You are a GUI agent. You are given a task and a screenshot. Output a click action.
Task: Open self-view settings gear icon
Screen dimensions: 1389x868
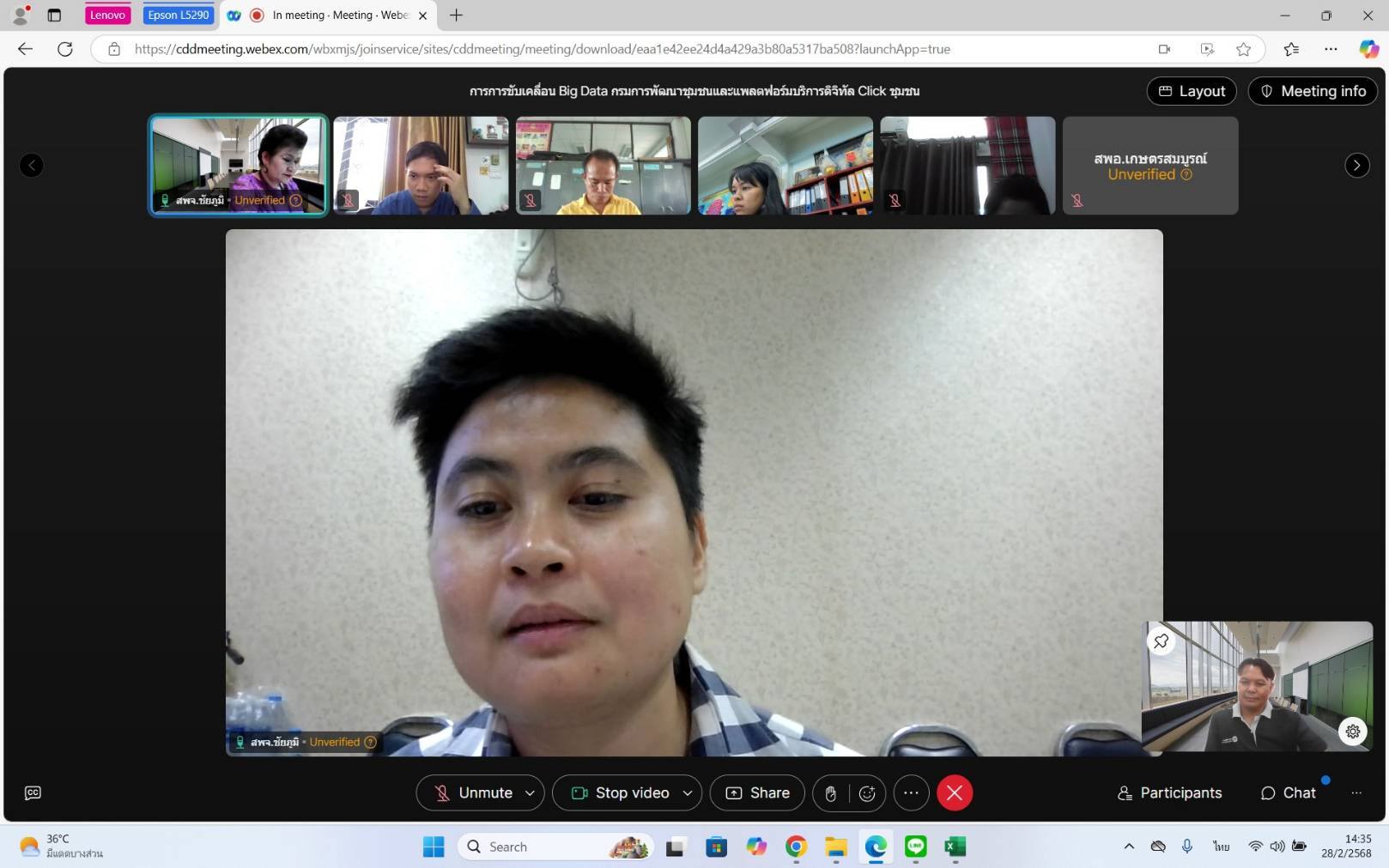click(1352, 731)
